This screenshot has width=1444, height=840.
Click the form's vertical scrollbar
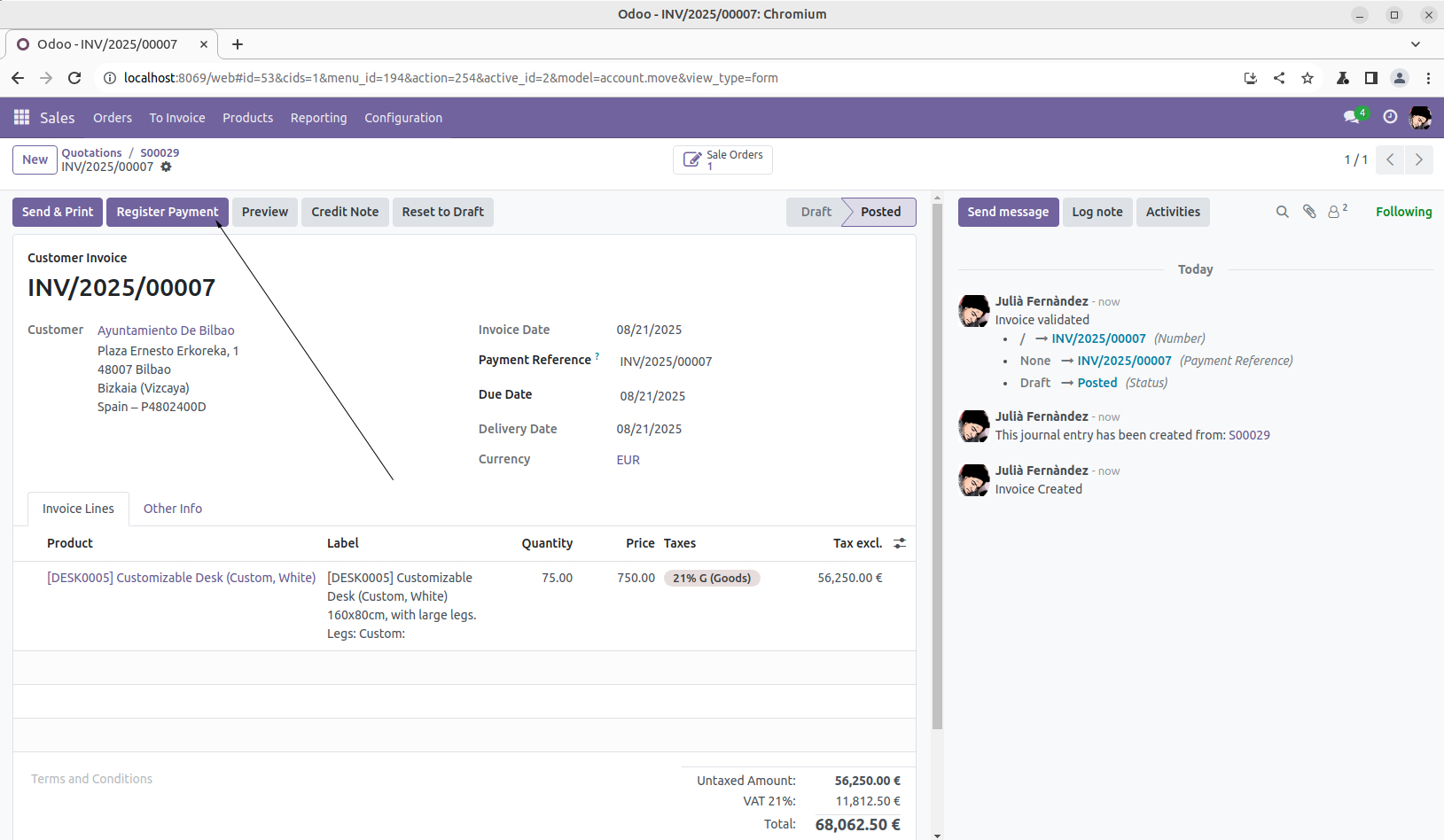click(x=937, y=461)
